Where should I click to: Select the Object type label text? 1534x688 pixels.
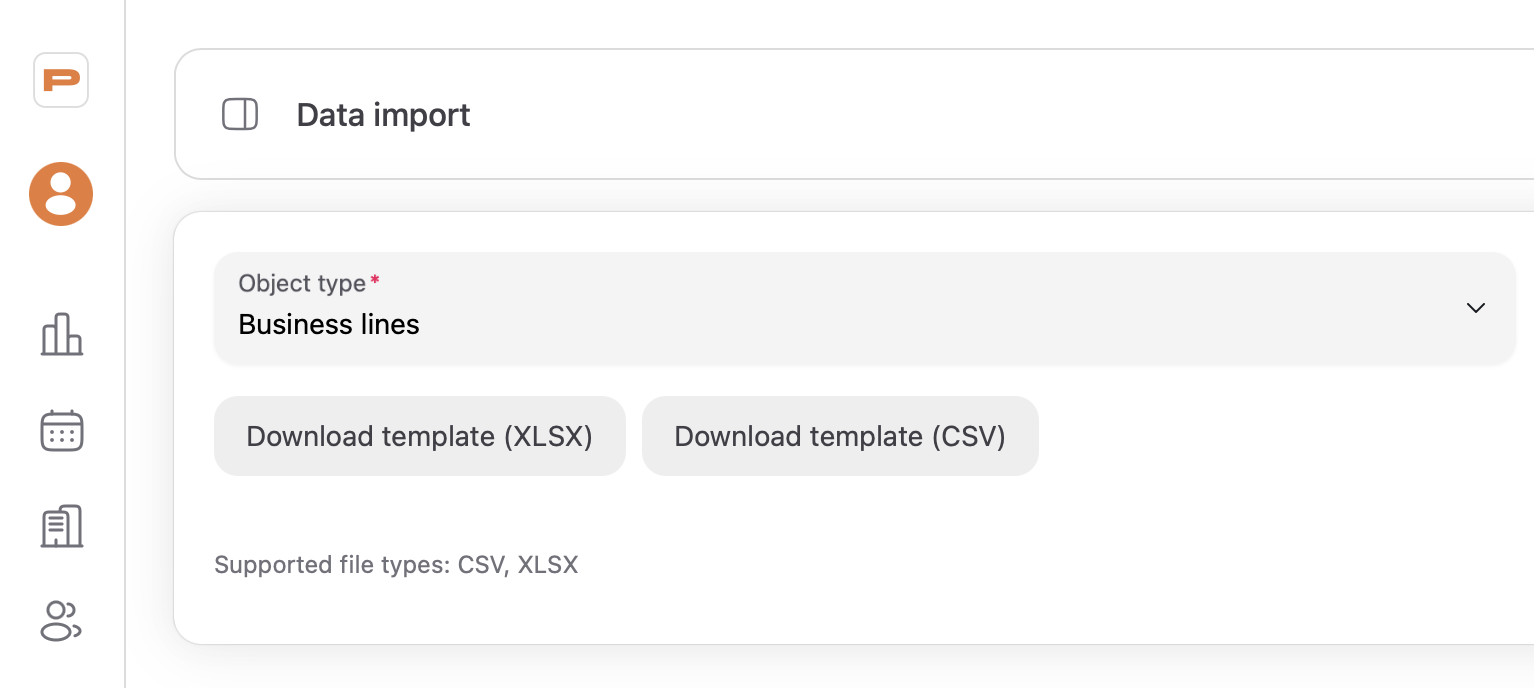[x=304, y=283]
